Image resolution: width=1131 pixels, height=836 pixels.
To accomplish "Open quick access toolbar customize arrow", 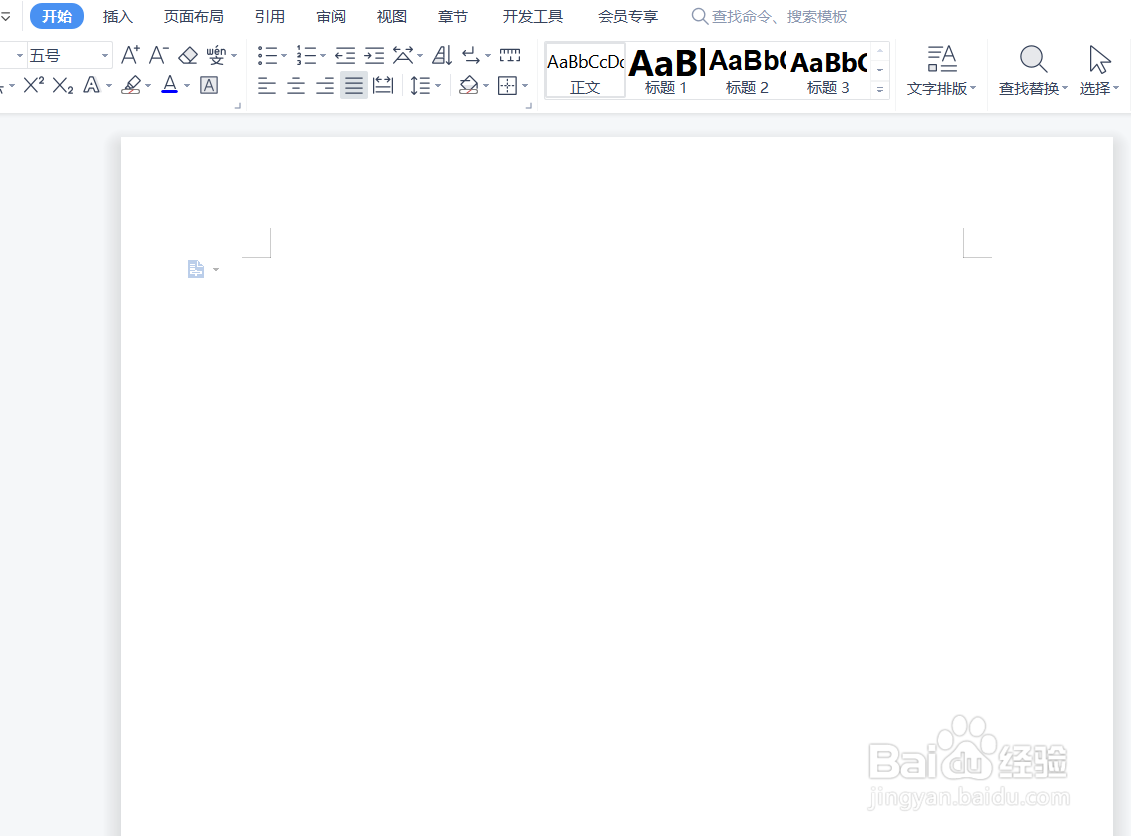I will click(x=6, y=16).
